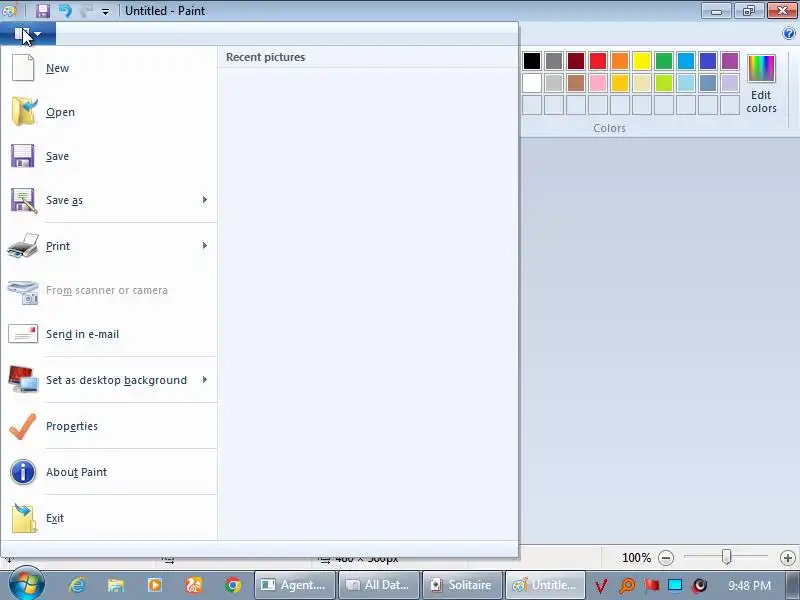800x600 pixels.
Task: Choose Open from the file menu
Action: click(109, 112)
